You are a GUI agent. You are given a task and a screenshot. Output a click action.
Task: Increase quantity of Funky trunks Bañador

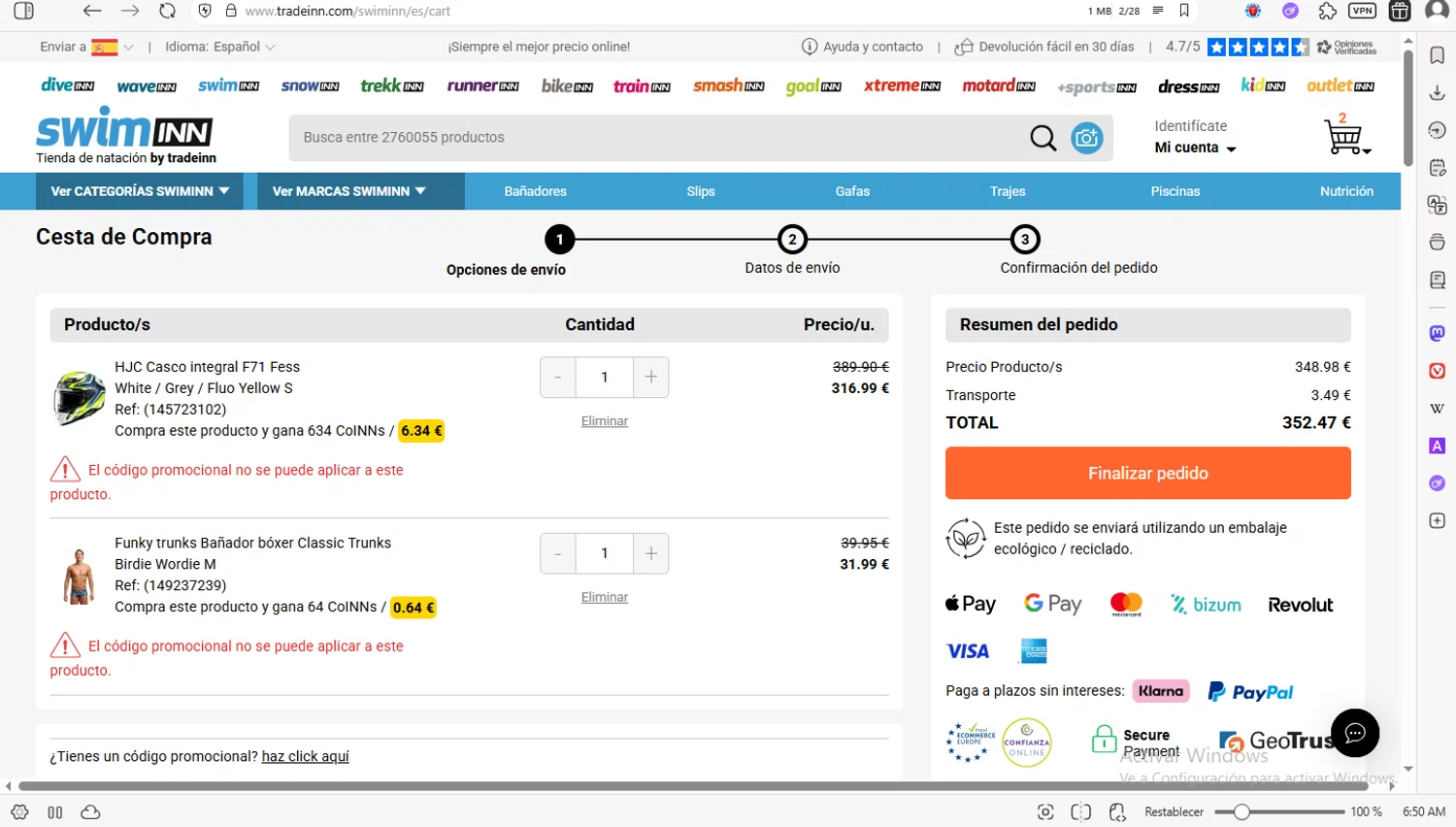tap(651, 553)
